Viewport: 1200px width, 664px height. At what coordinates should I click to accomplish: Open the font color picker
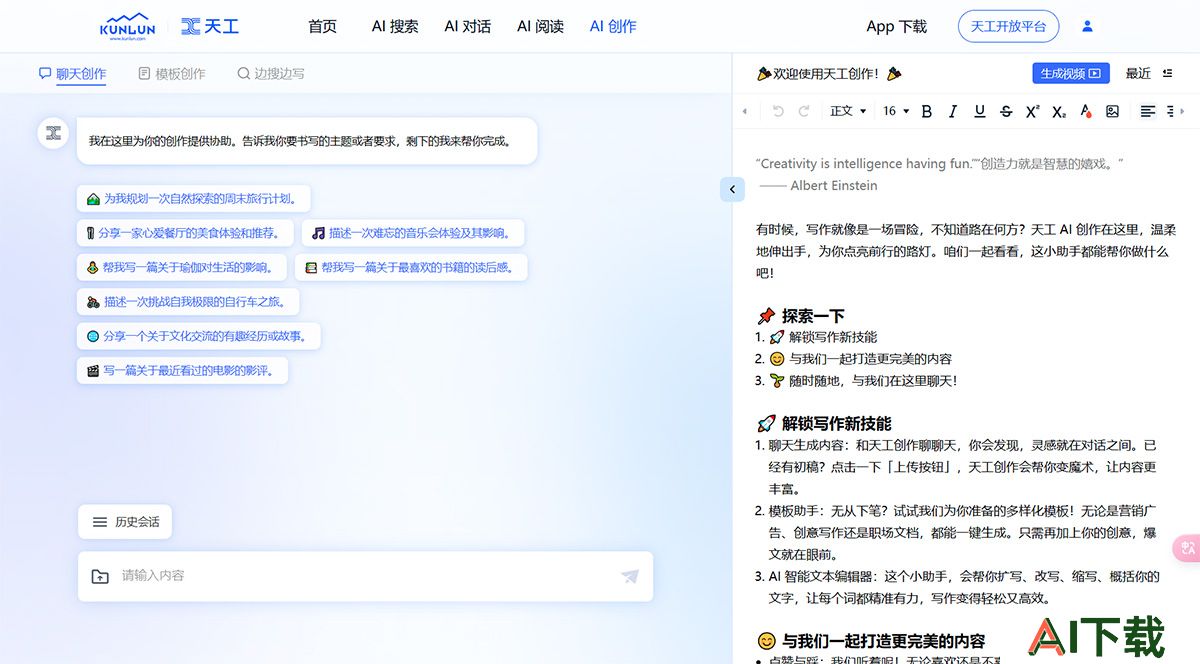[x=1086, y=112]
